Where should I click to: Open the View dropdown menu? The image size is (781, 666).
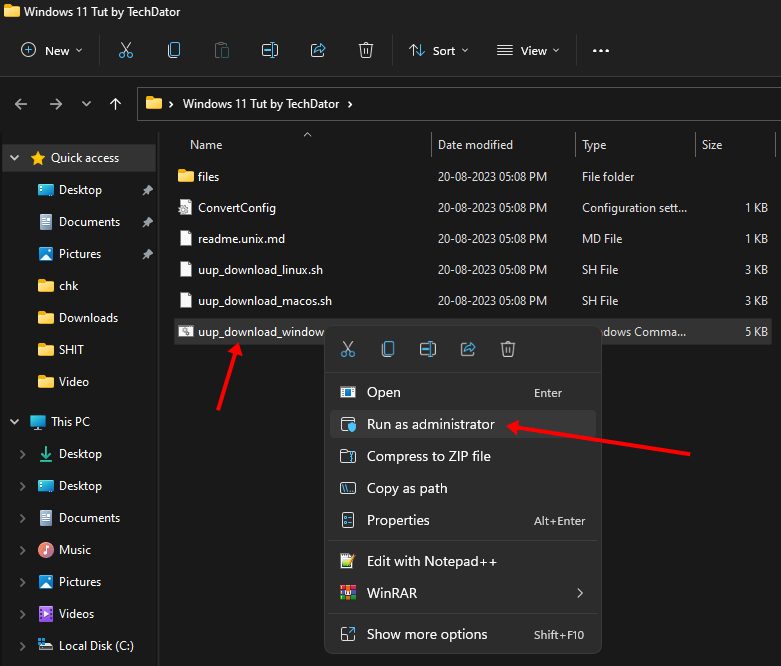pyautogui.click(x=528, y=50)
